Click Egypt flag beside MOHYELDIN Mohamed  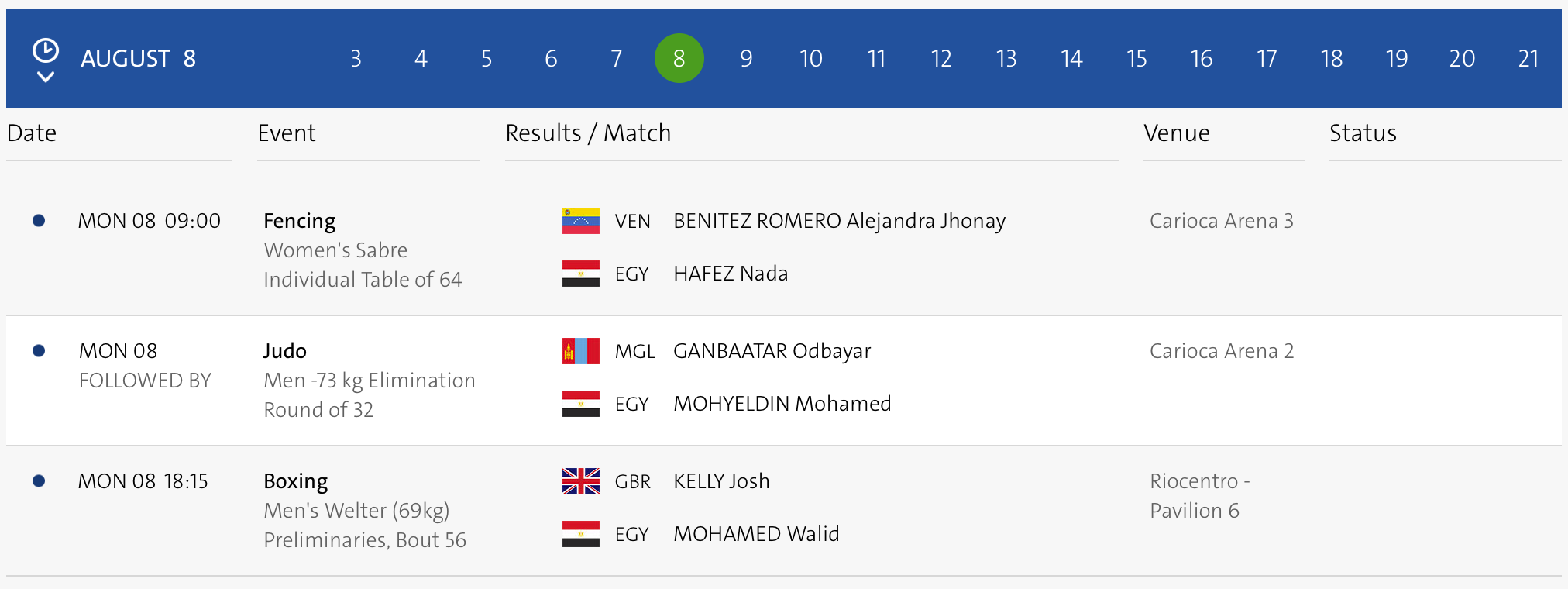coord(580,404)
